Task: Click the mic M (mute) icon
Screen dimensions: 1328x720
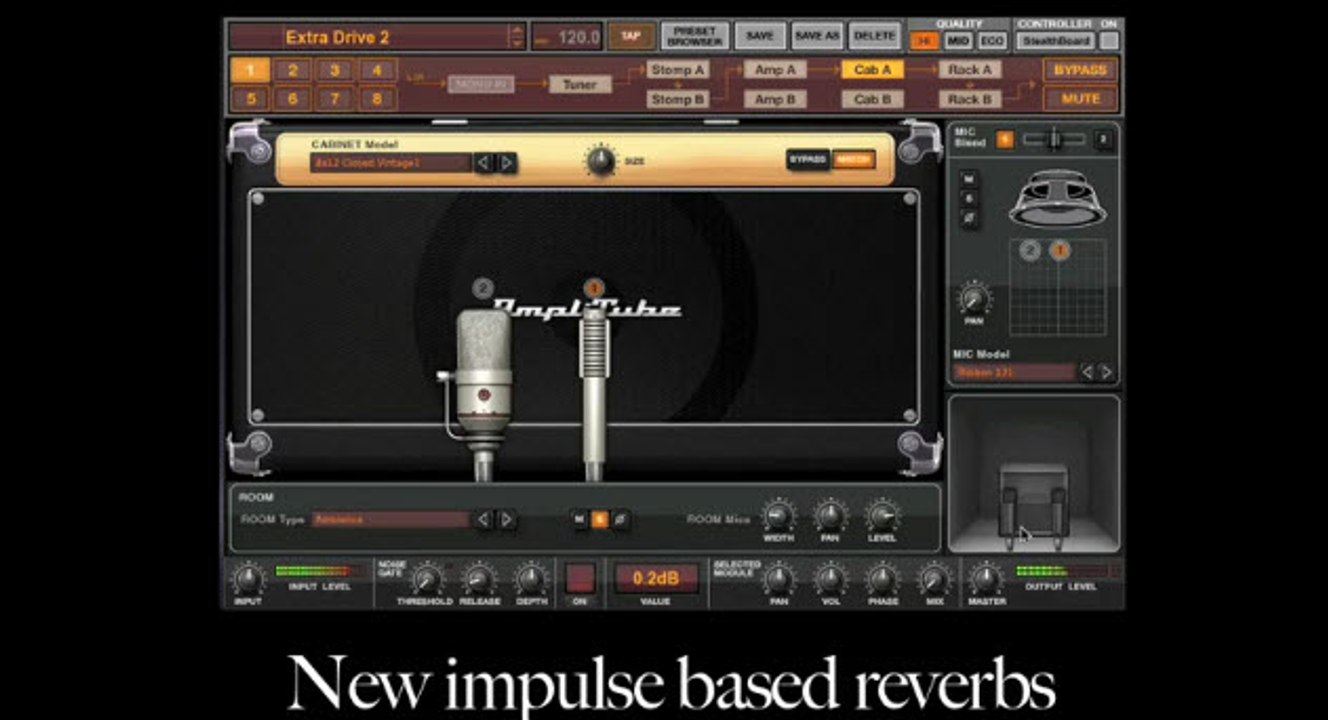Action: (x=970, y=179)
